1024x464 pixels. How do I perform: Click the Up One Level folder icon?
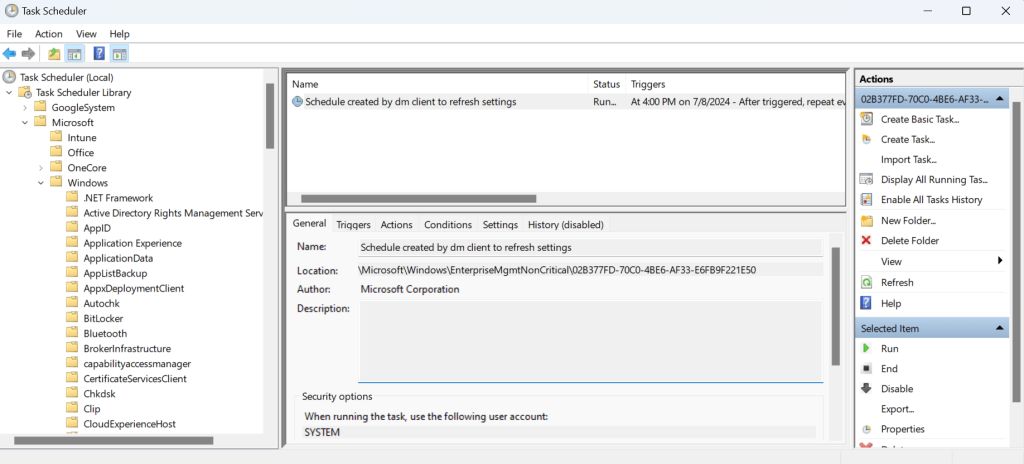point(54,54)
